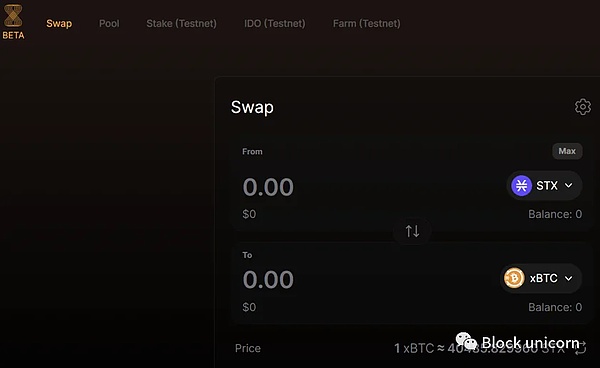The height and width of the screenshot is (368, 600).
Task: Open the Pool tab
Action: (x=109, y=24)
